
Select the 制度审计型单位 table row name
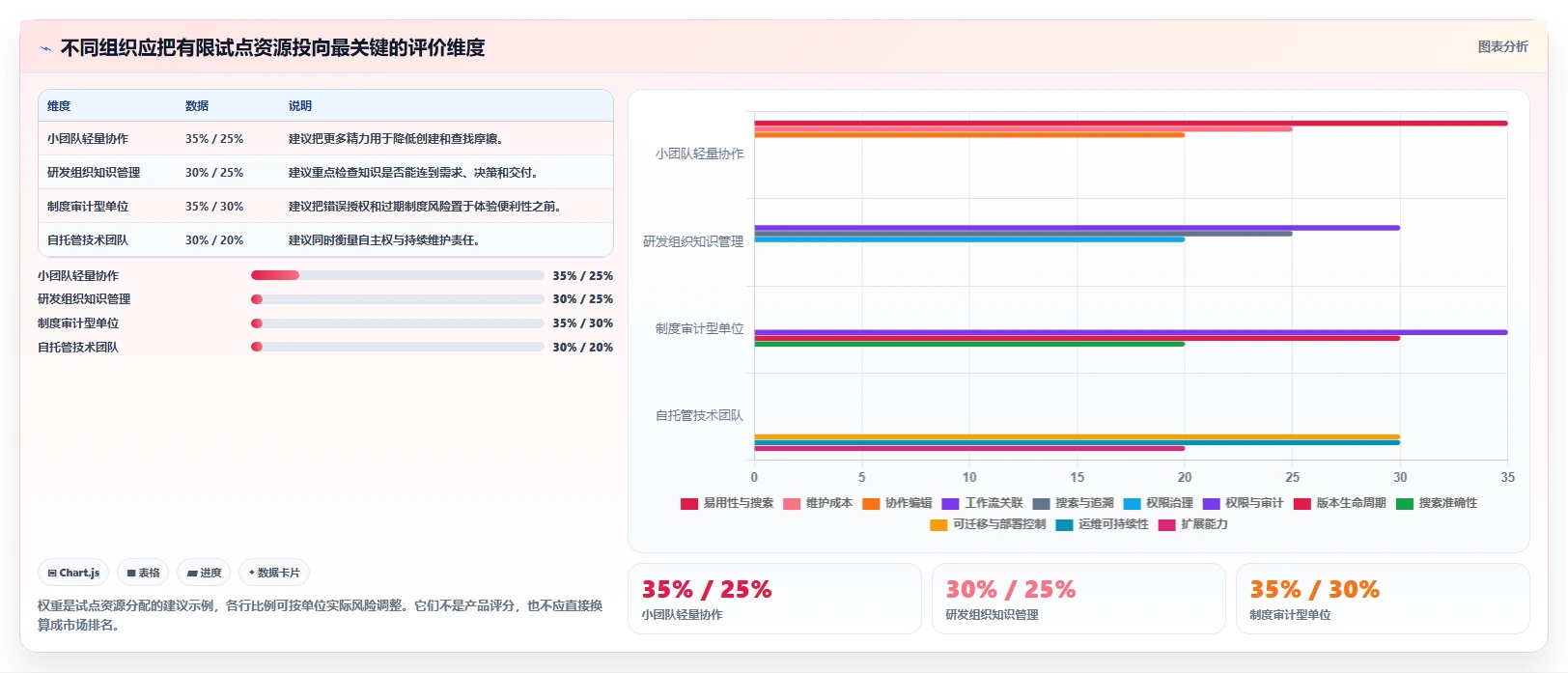[88, 207]
